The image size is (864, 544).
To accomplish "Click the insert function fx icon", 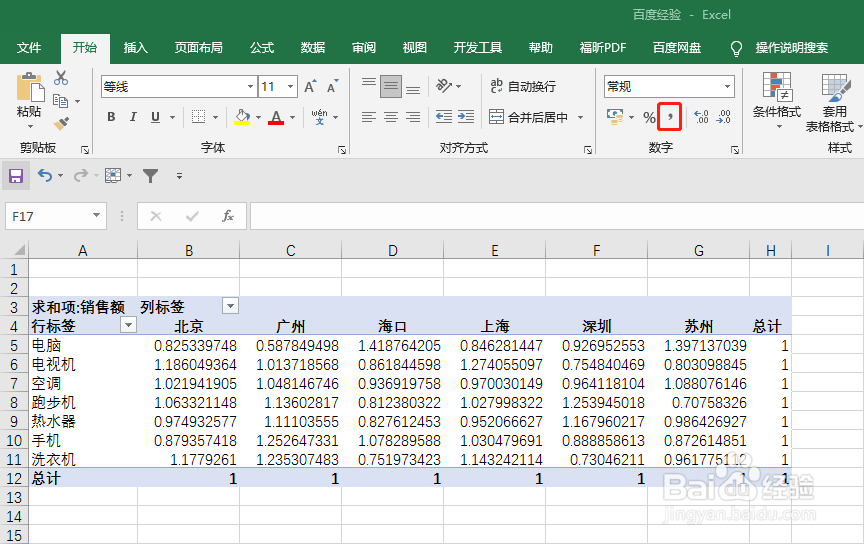I will pos(228,216).
